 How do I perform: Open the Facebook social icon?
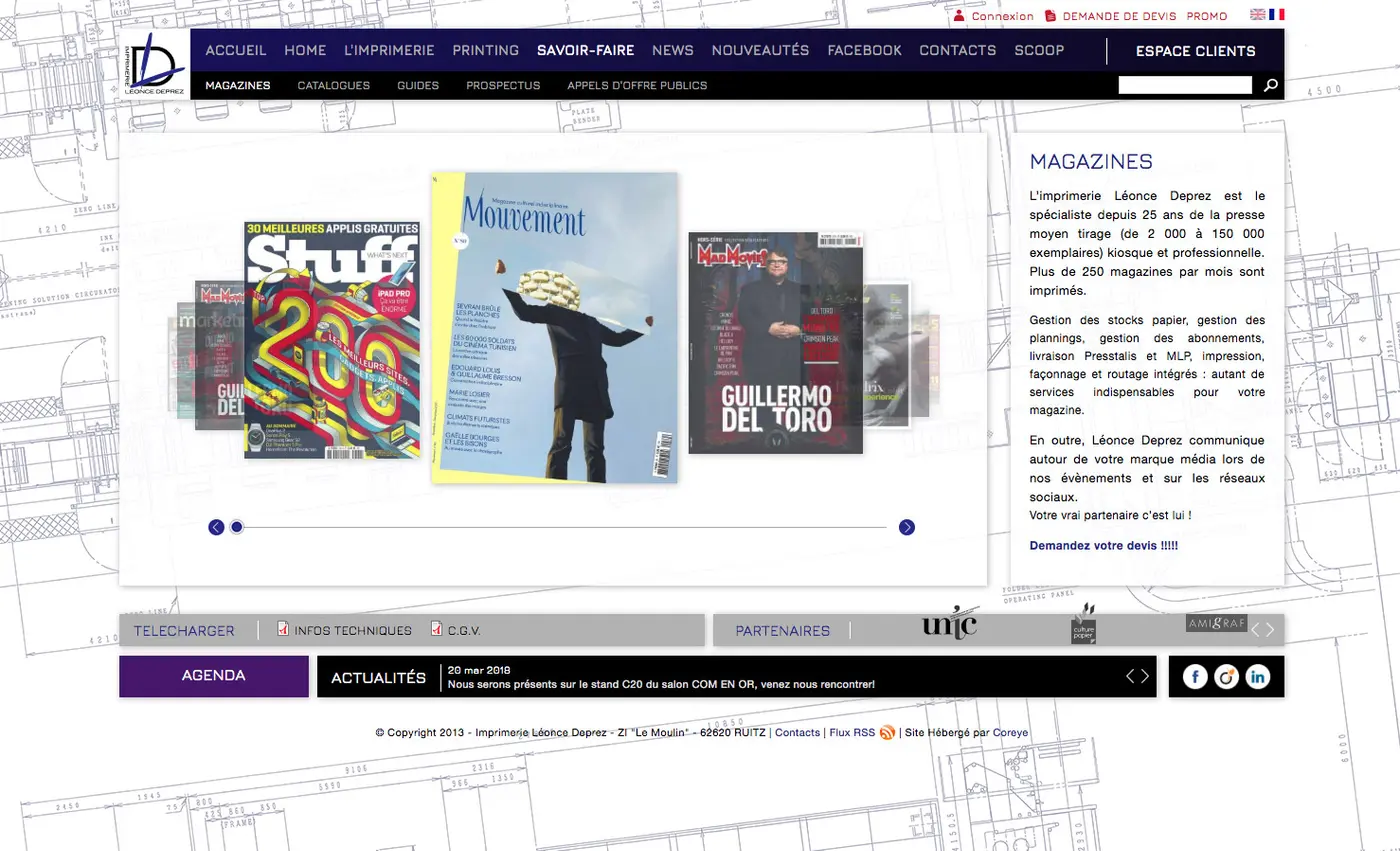[x=1196, y=677]
